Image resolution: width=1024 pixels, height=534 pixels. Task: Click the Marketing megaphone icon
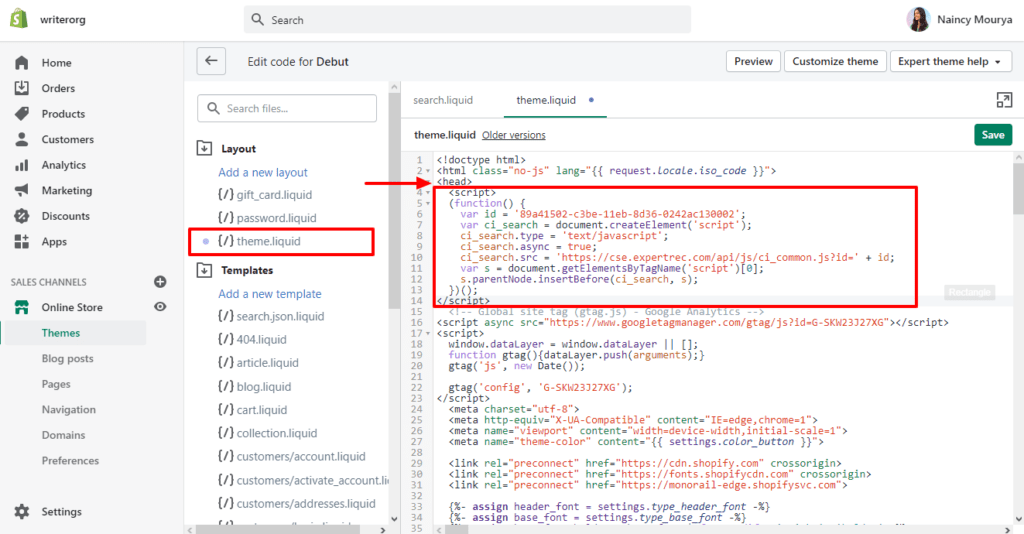point(22,191)
